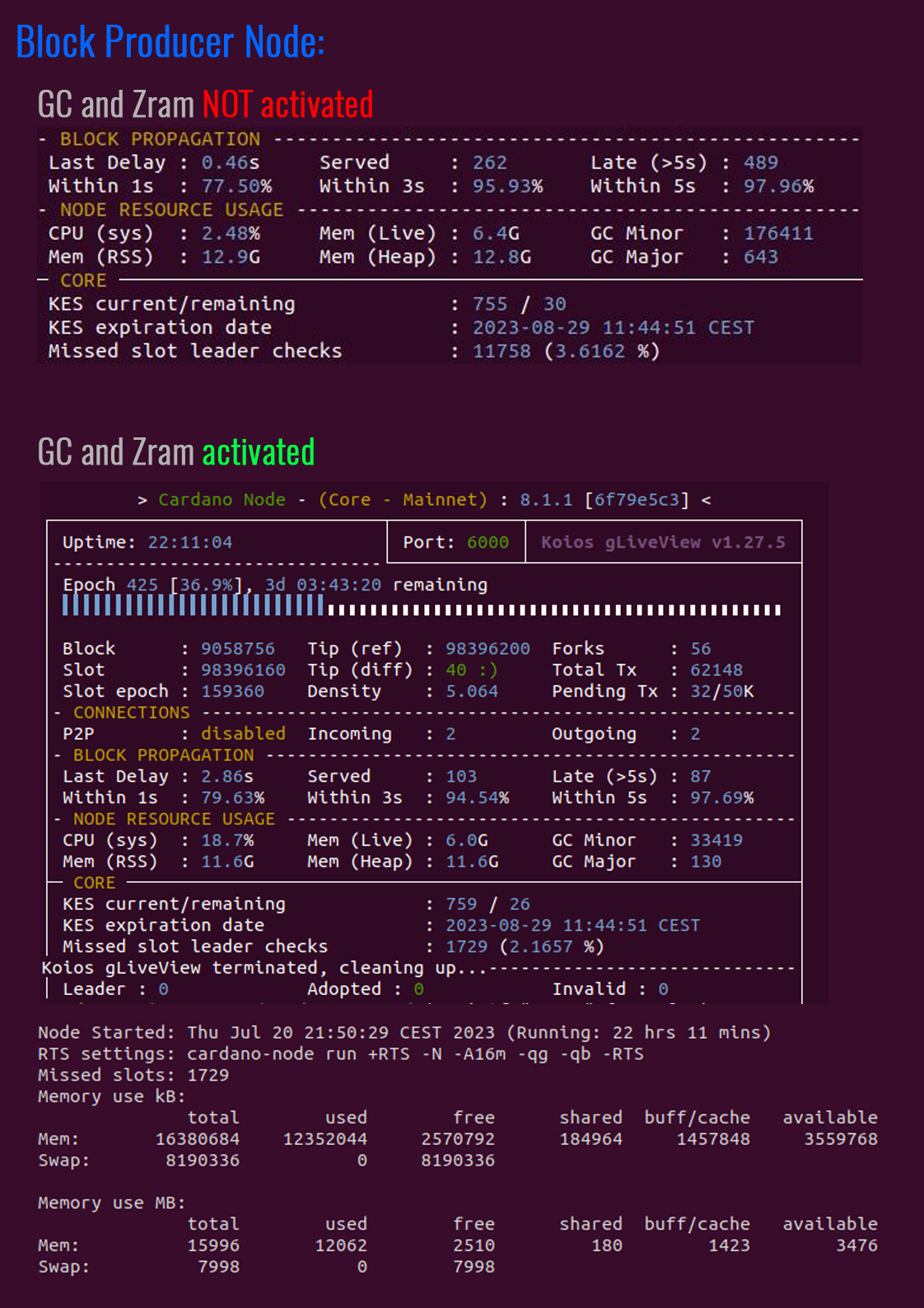
Task: Click the Adopted count 0
Action: (x=418, y=989)
